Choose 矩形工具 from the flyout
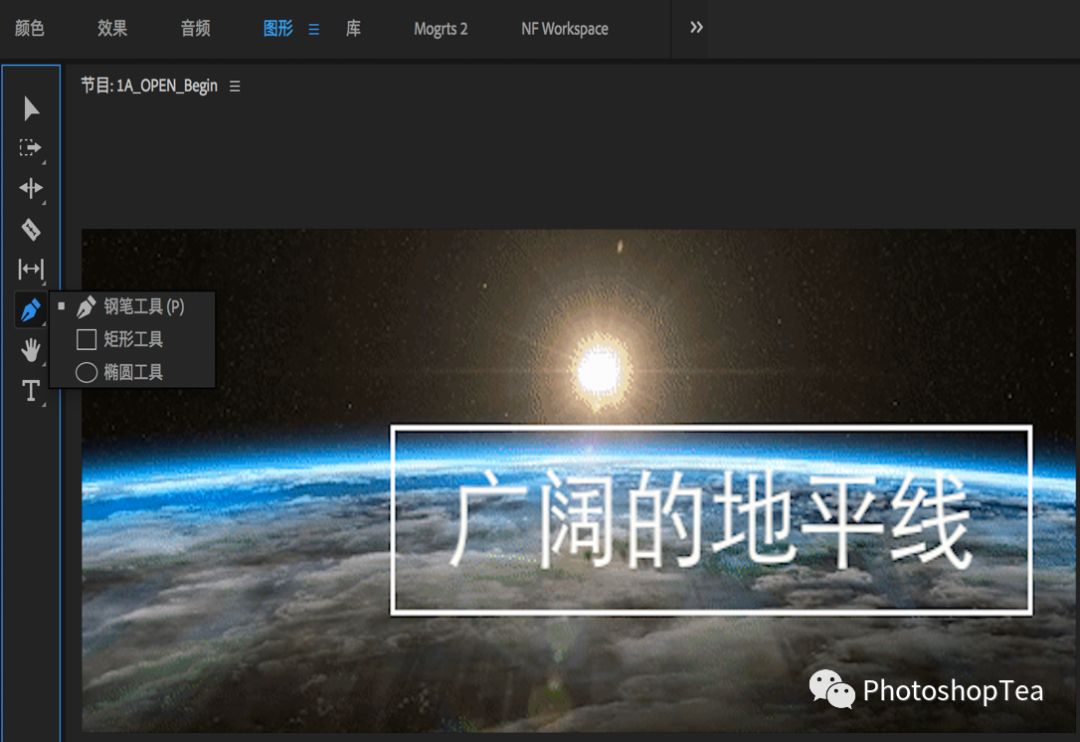 133,339
